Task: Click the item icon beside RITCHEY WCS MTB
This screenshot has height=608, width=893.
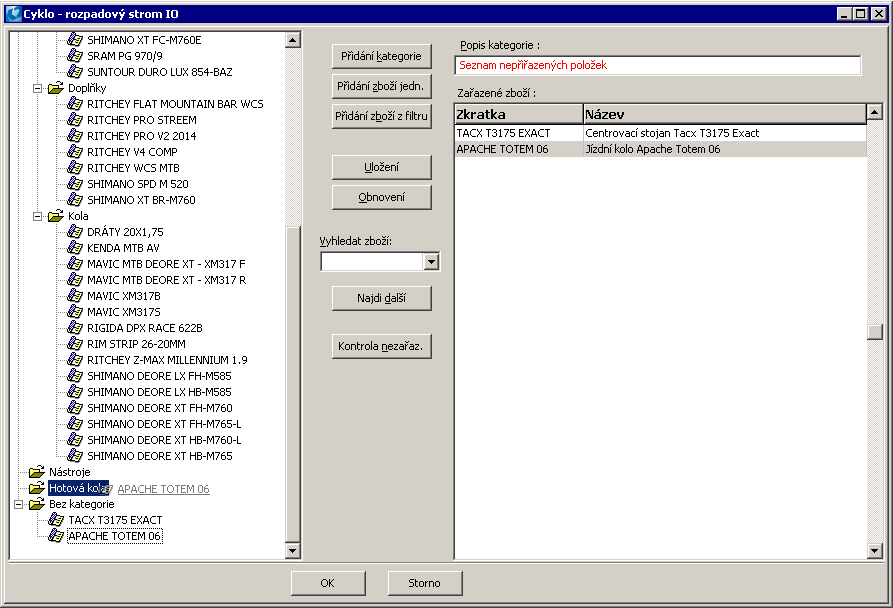Action: click(75, 168)
